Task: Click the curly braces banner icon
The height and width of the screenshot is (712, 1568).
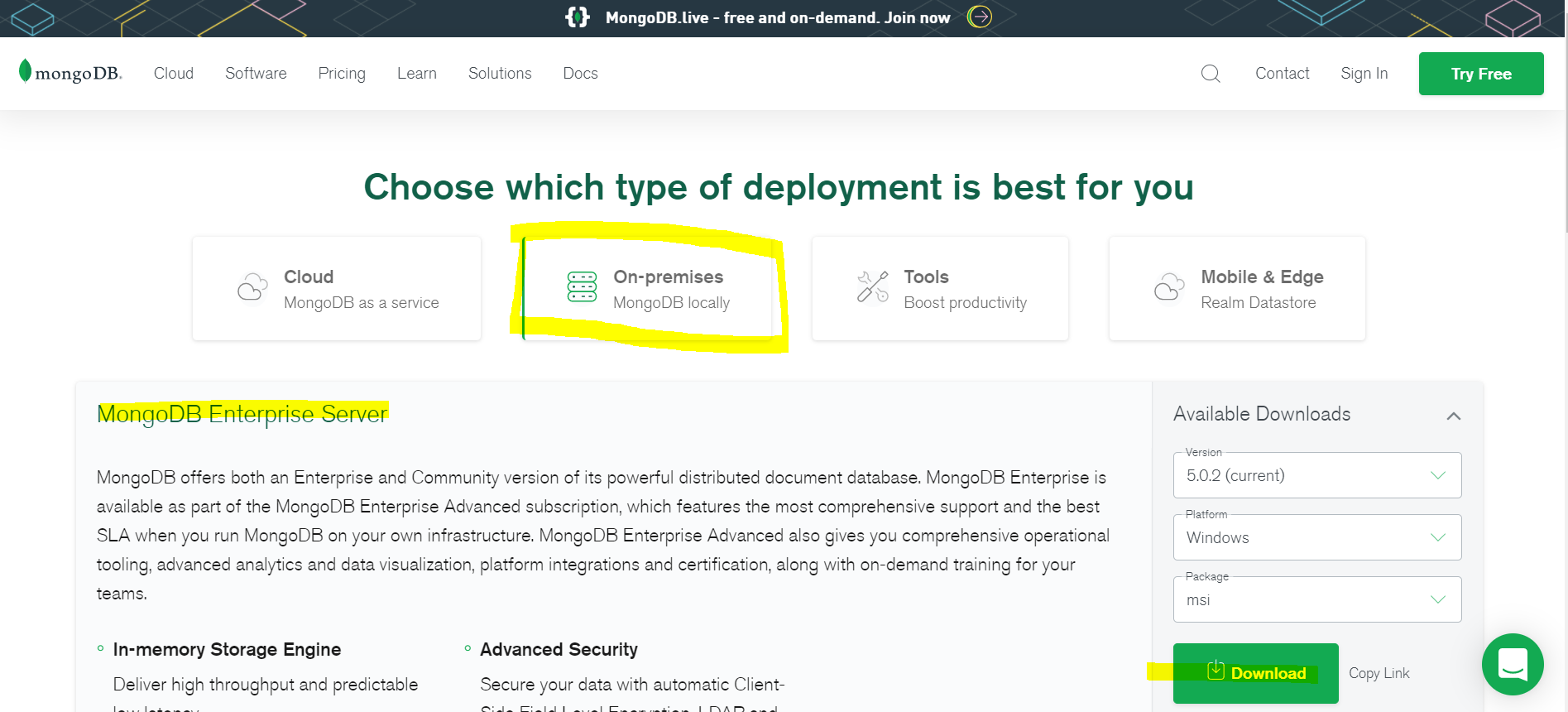Action: [578, 17]
